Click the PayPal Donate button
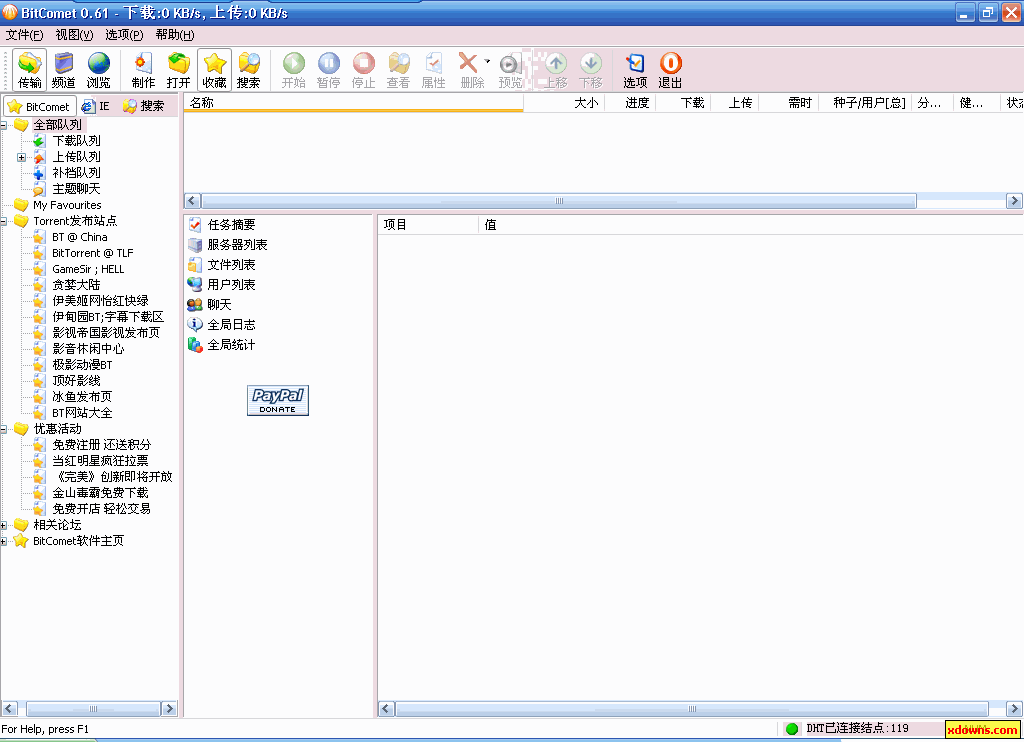The image size is (1024, 742). coord(278,400)
